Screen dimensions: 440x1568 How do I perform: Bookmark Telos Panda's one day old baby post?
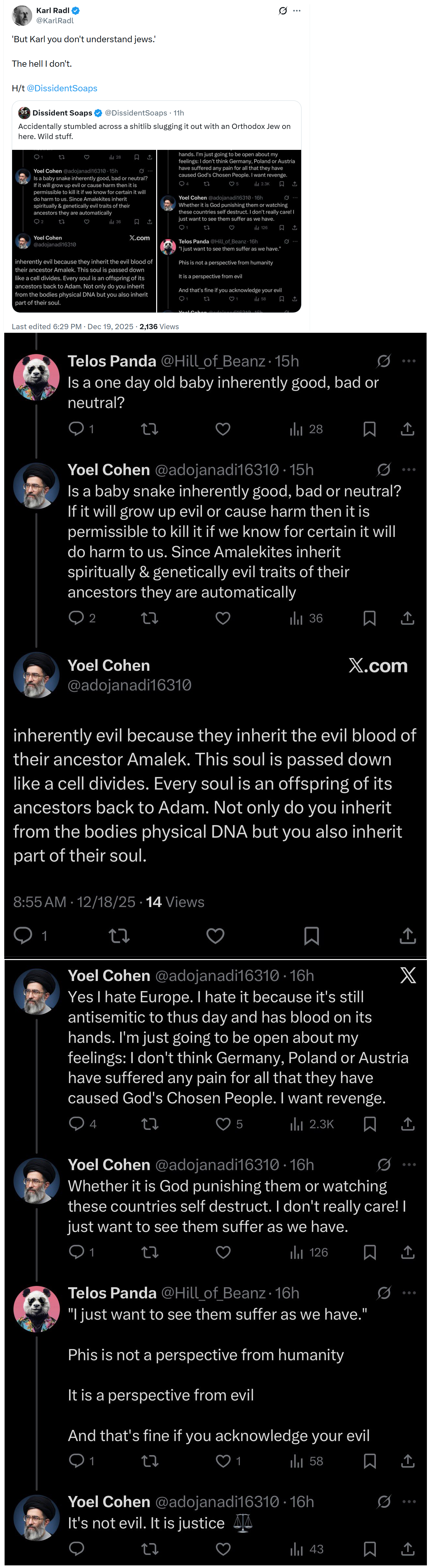(369, 429)
